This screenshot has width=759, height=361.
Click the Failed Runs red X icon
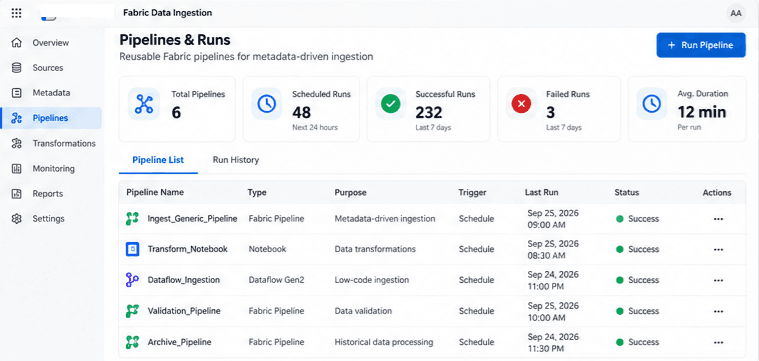pos(521,104)
